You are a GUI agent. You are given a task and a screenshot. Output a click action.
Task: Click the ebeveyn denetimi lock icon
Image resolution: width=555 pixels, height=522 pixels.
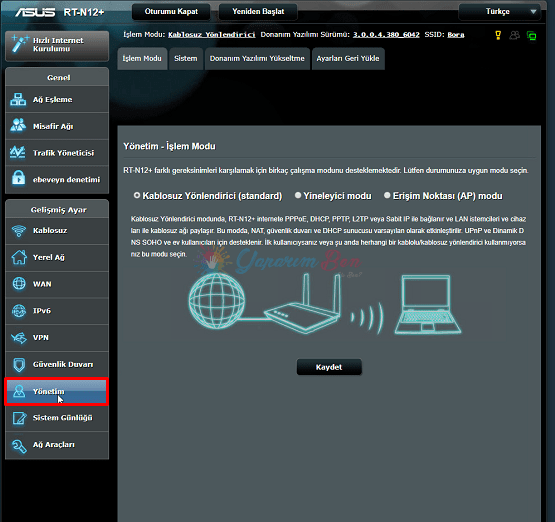18,178
